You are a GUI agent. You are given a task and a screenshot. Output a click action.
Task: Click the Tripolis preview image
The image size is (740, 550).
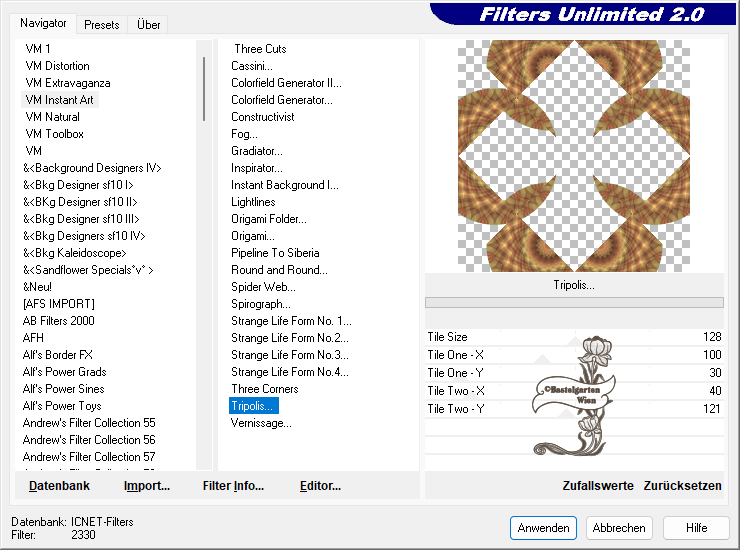click(574, 155)
